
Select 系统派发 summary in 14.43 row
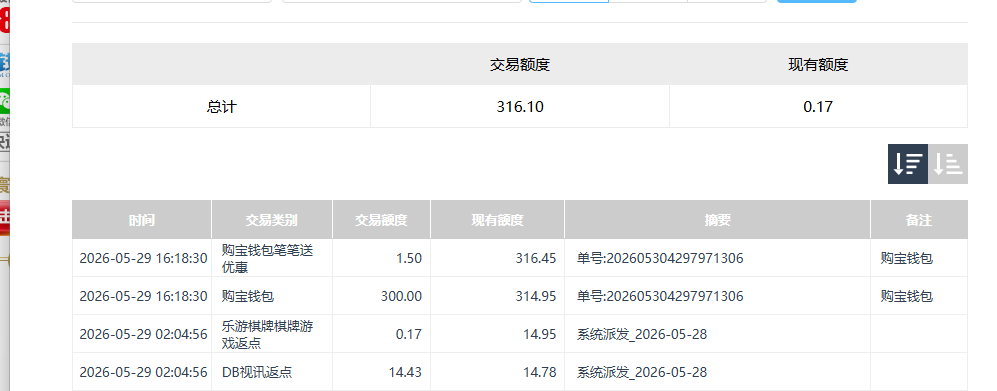tap(642, 372)
